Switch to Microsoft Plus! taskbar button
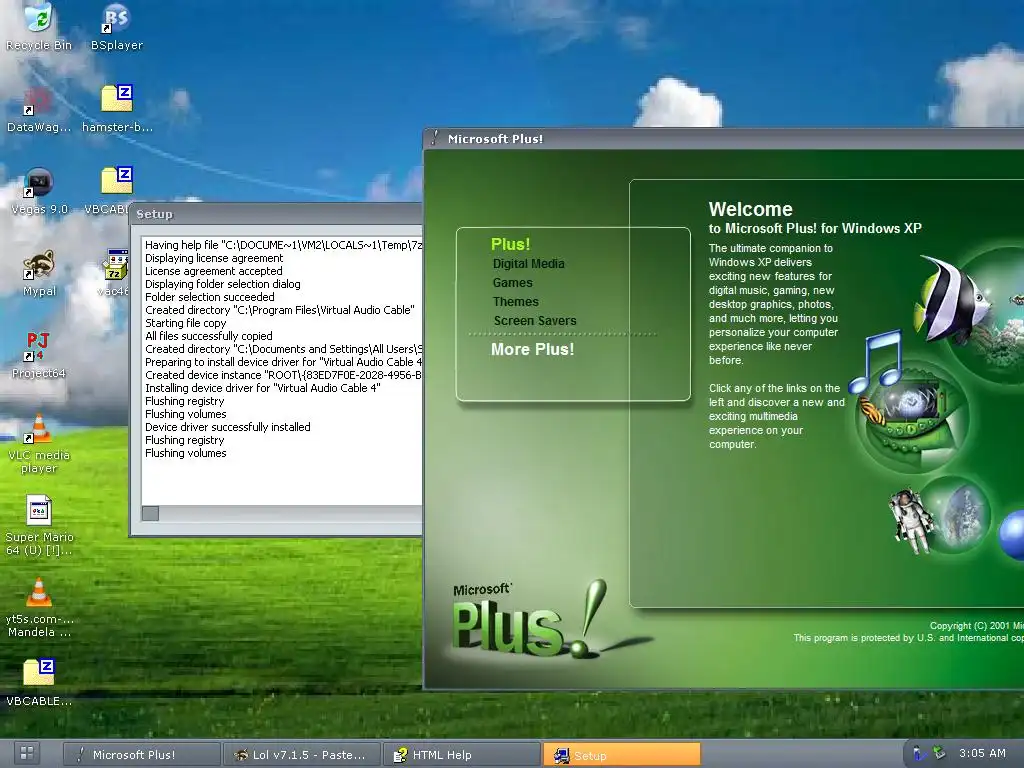The width and height of the screenshot is (1024, 768). pos(142,755)
